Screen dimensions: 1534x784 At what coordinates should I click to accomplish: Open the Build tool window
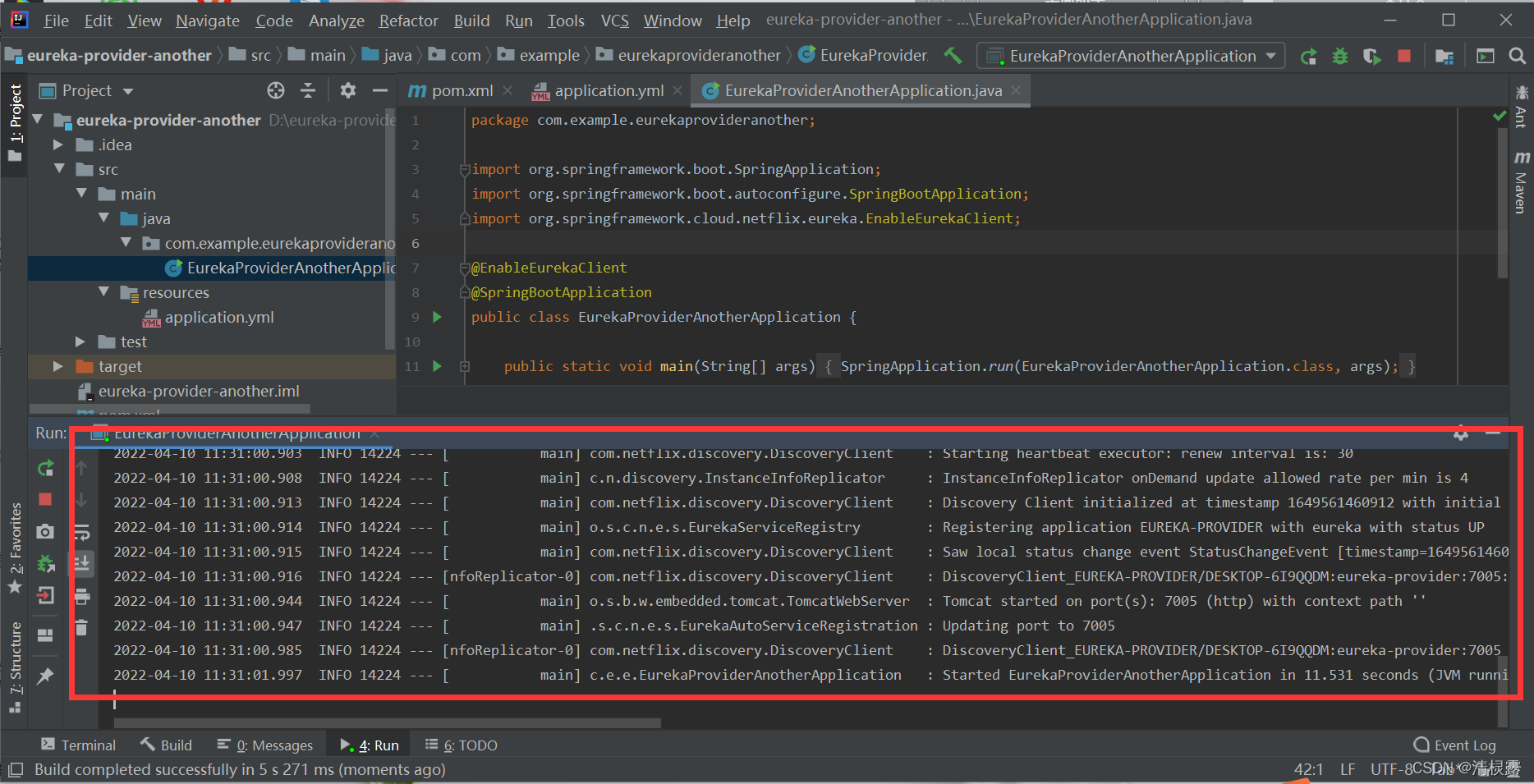coord(166,745)
